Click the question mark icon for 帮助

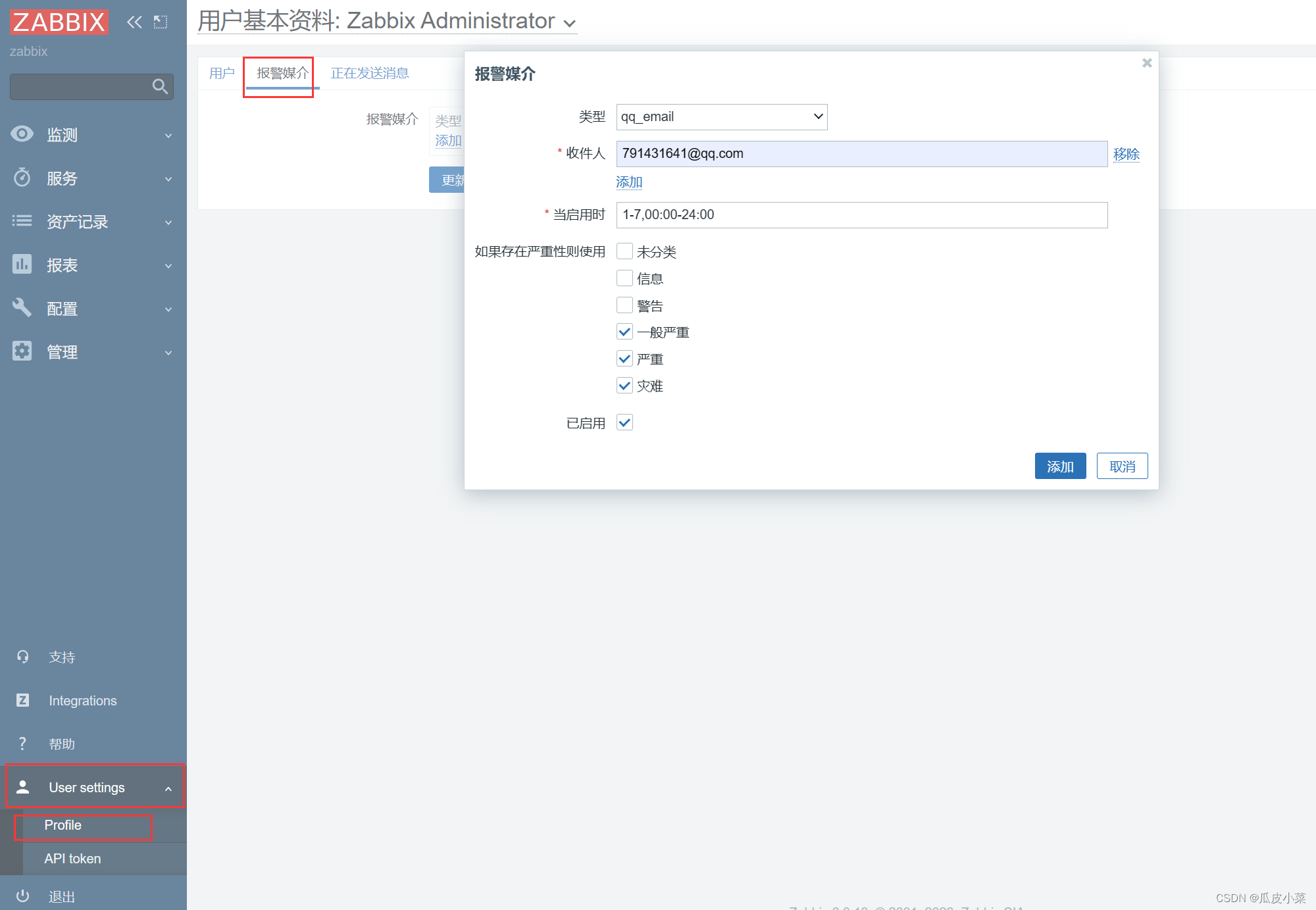click(22, 744)
